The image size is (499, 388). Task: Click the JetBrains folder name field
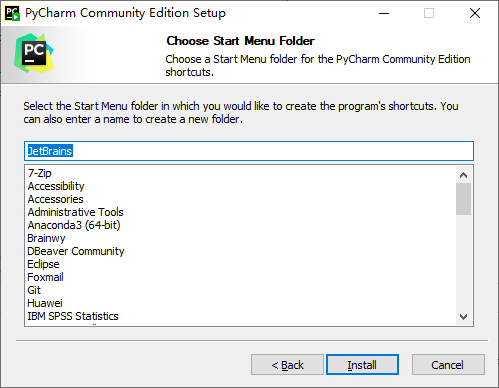[x=249, y=151]
